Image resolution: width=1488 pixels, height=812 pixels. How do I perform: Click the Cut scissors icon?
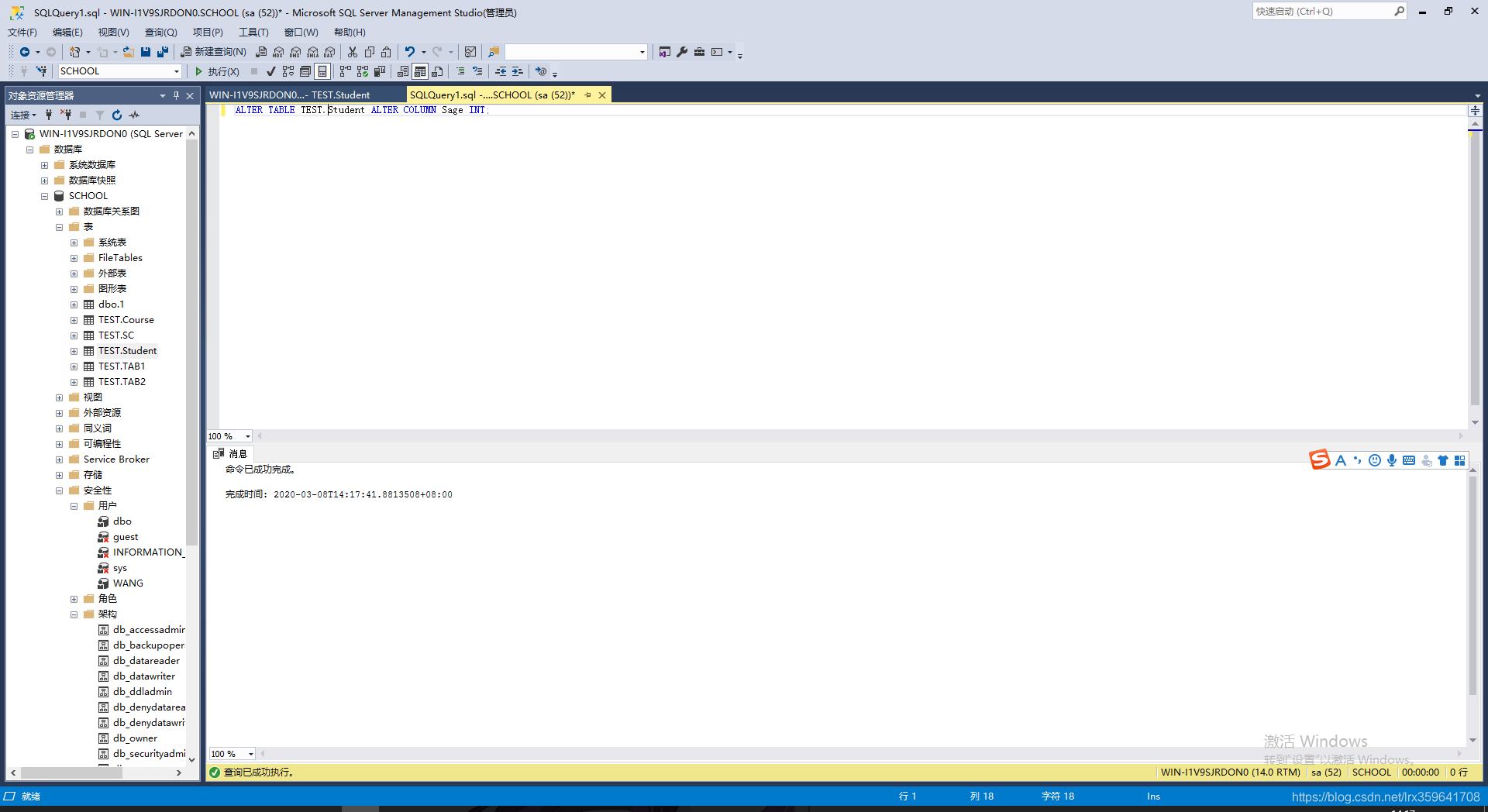[x=353, y=52]
